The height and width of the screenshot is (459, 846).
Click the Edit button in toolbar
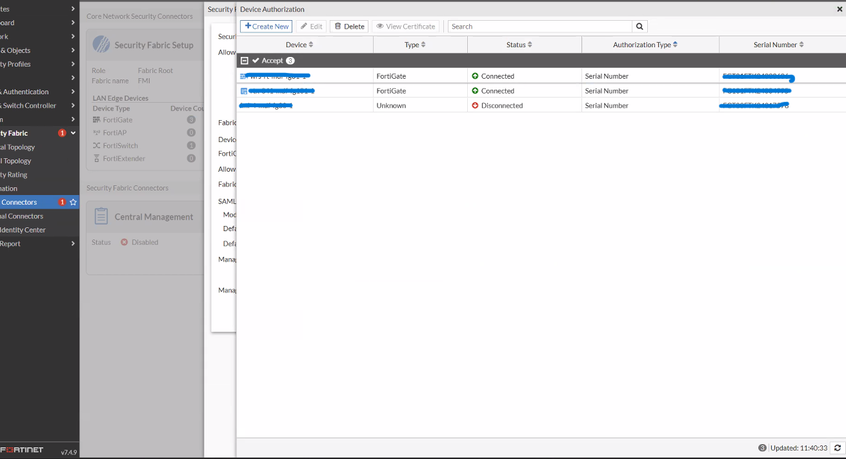pos(311,26)
